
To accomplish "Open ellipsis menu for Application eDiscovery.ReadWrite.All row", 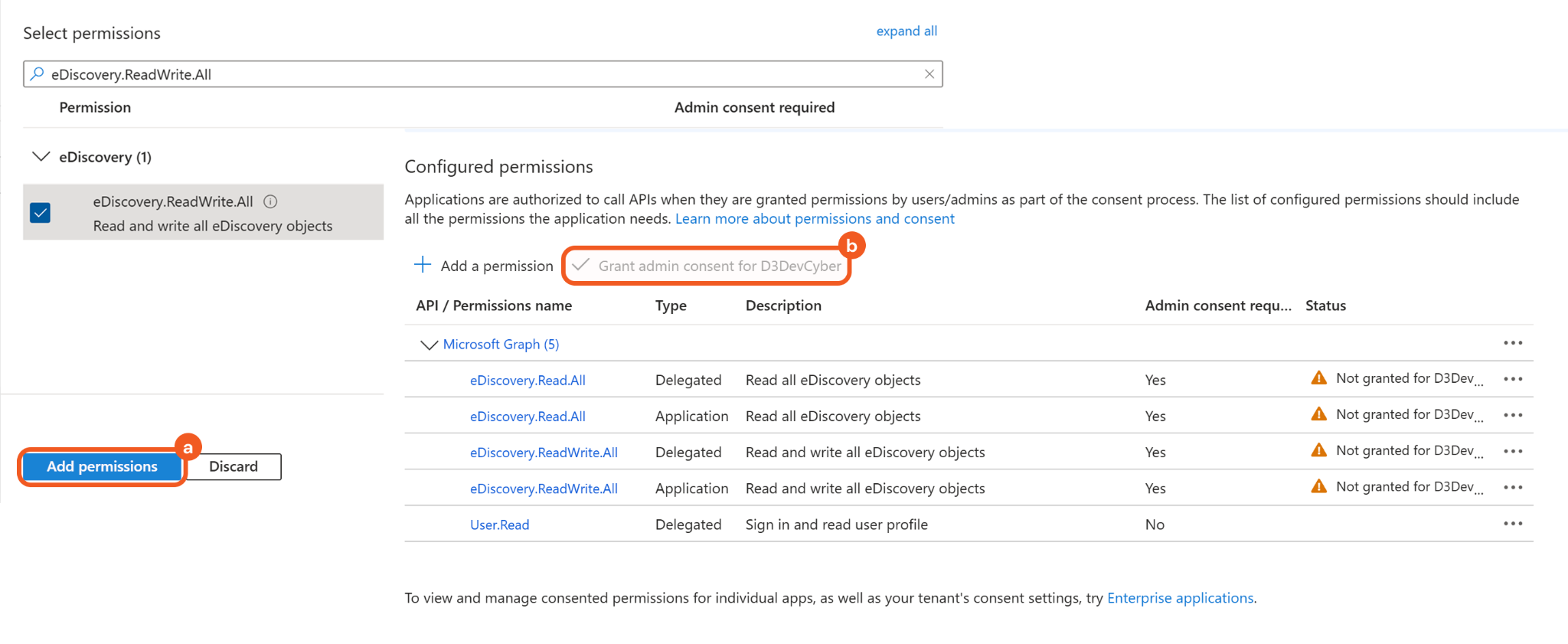I will (x=1512, y=488).
